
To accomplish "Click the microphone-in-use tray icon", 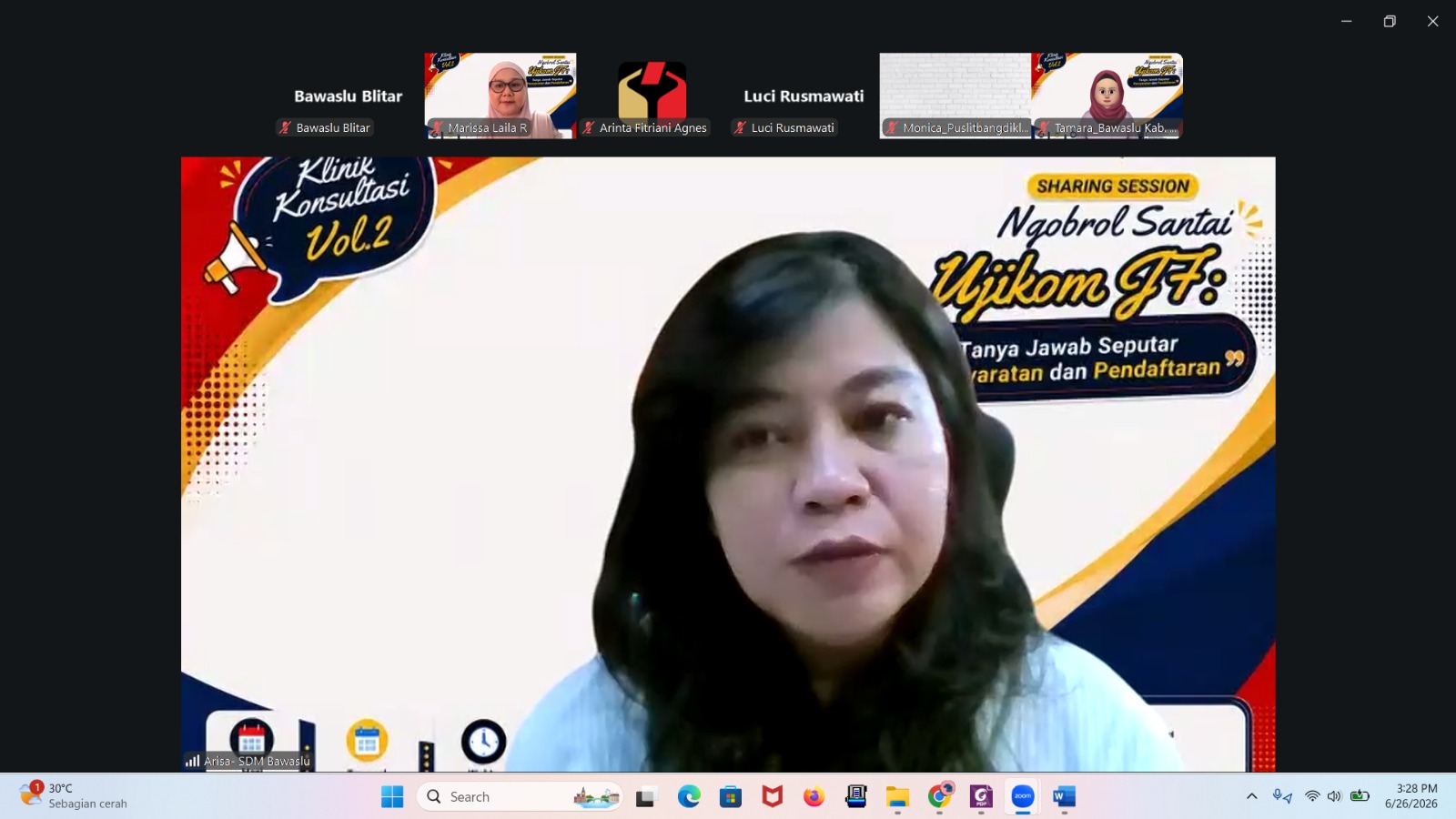I will tap(1282, 796).
